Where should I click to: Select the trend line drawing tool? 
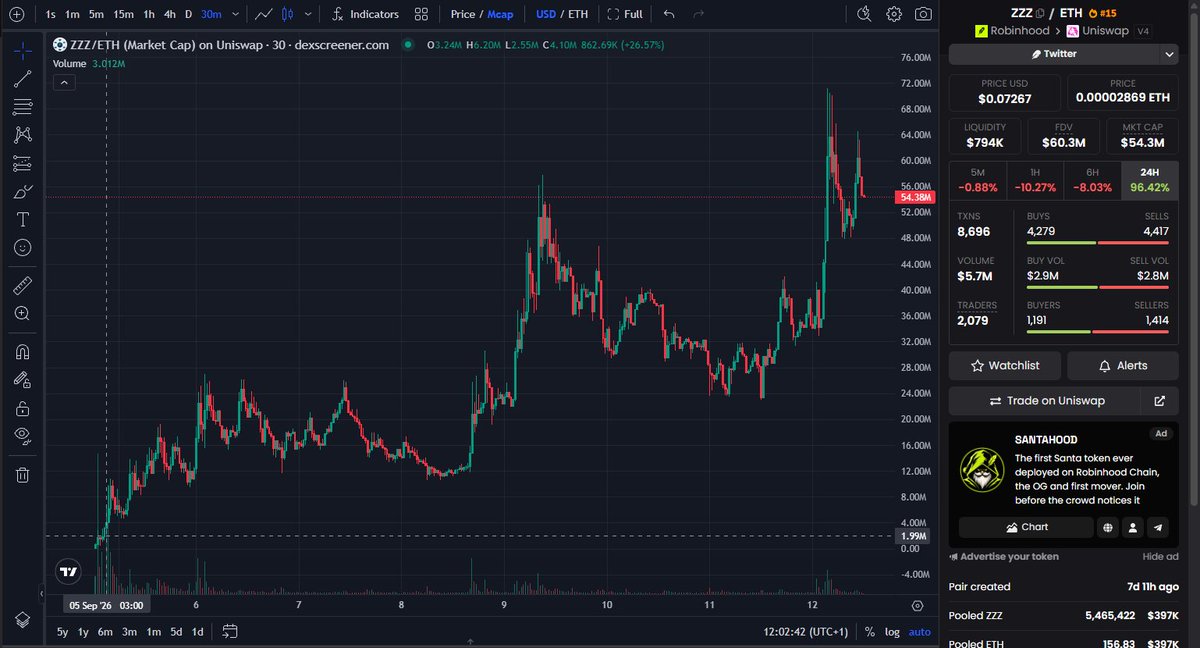click(x=23, y=79)
